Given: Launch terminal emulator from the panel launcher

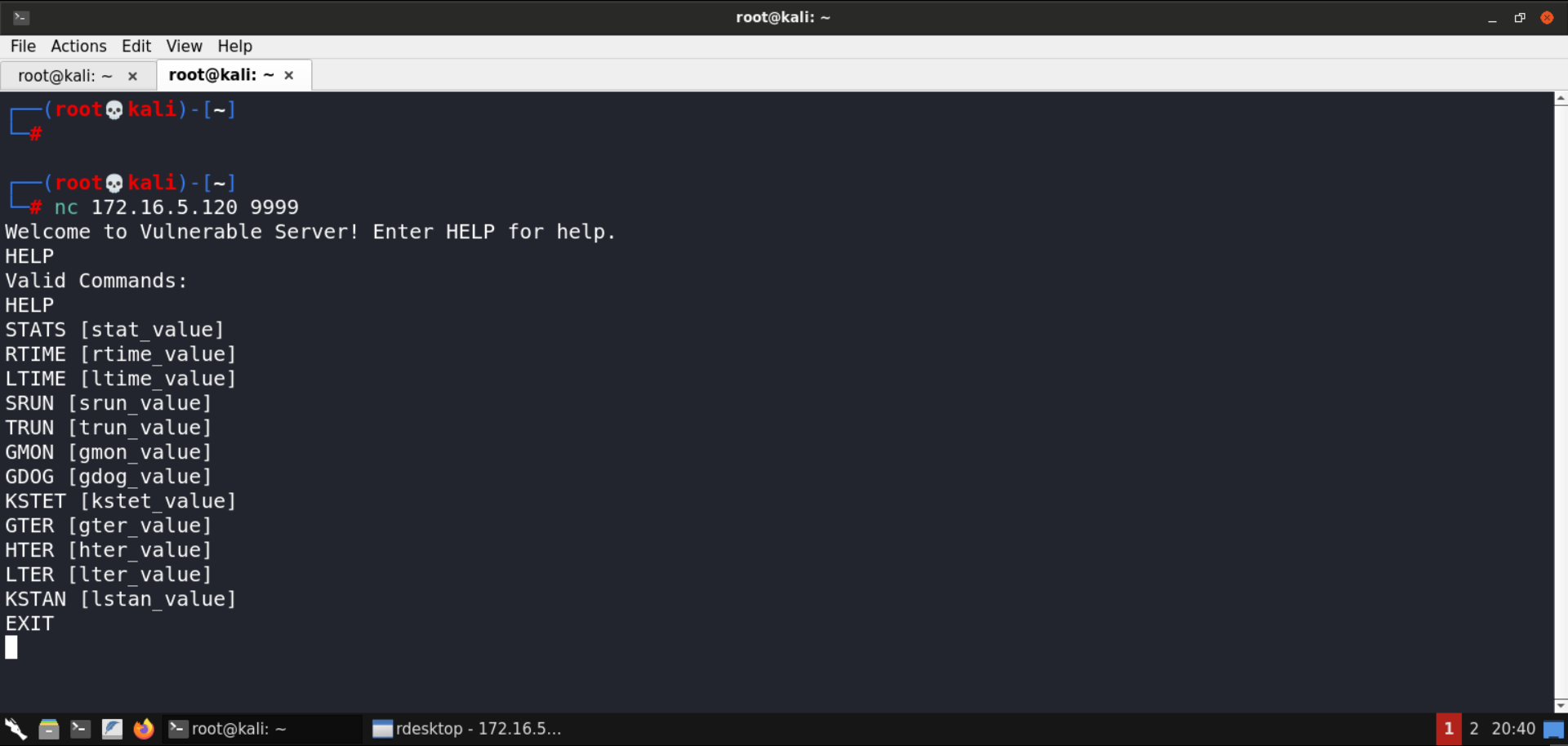Looking at the screenshot, I should (x=80, y=729).
